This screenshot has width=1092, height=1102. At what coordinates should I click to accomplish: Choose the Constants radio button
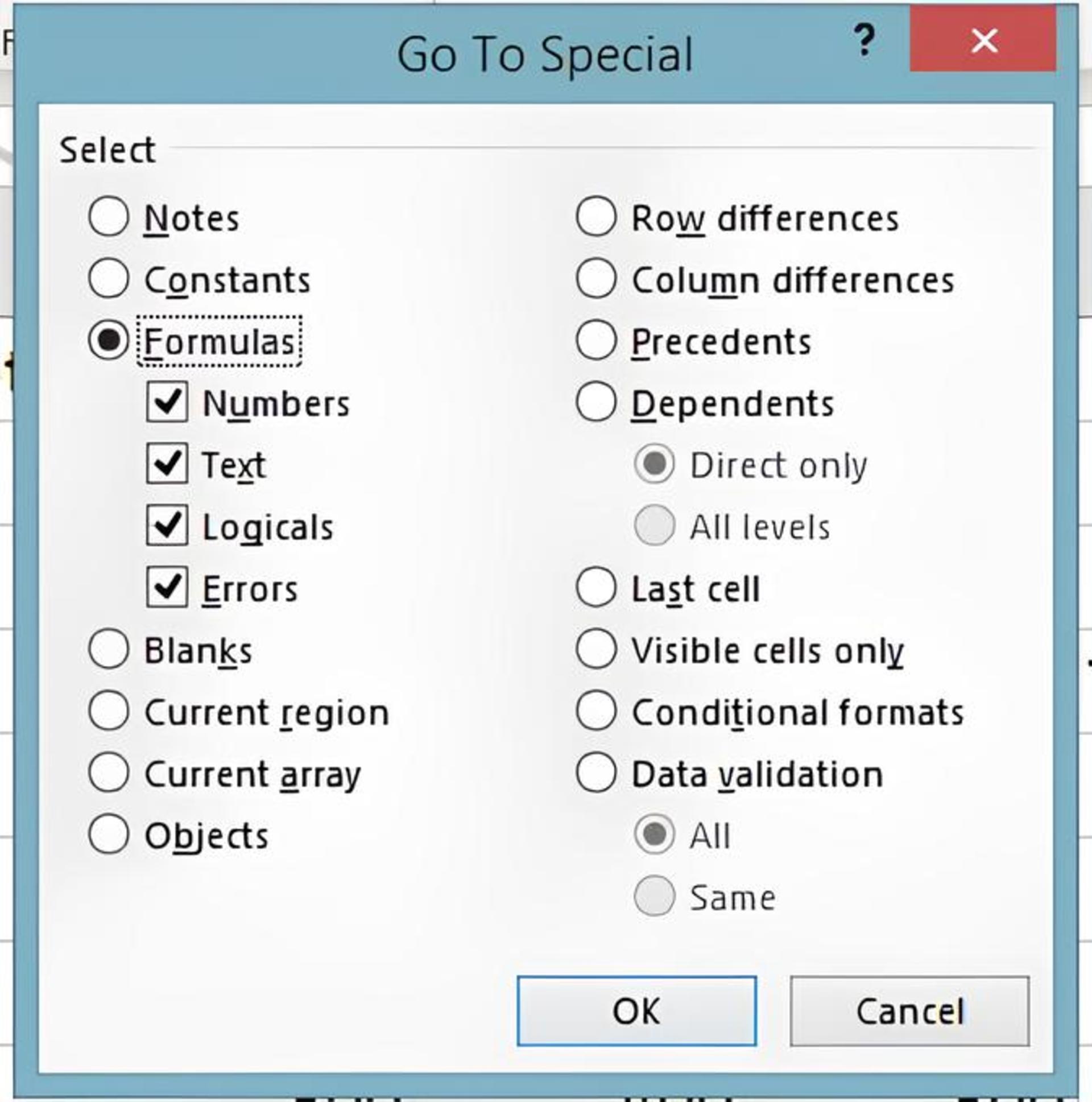pyautogui.click(x=108, y=278)
